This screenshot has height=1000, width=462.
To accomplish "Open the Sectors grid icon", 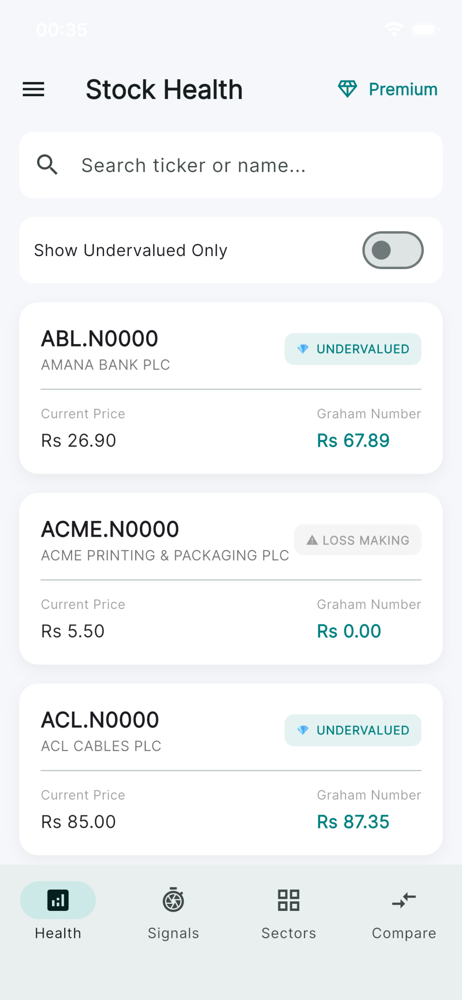I will (x=288, y=900).
